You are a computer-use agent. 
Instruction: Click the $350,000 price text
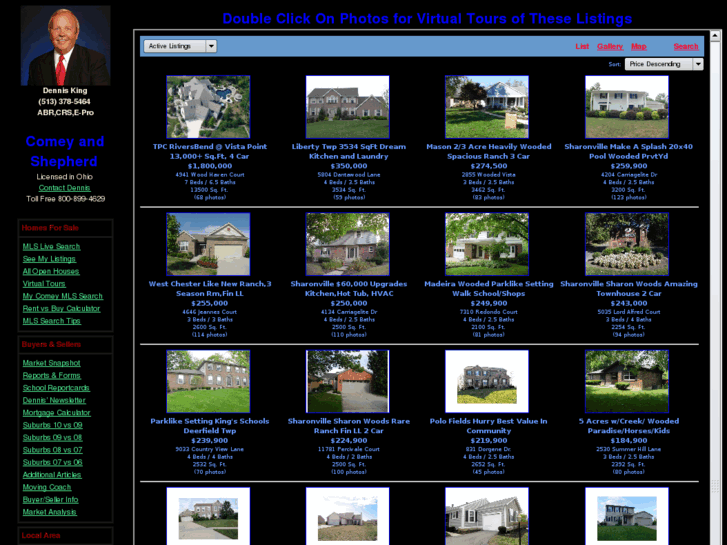coord(349,166)
